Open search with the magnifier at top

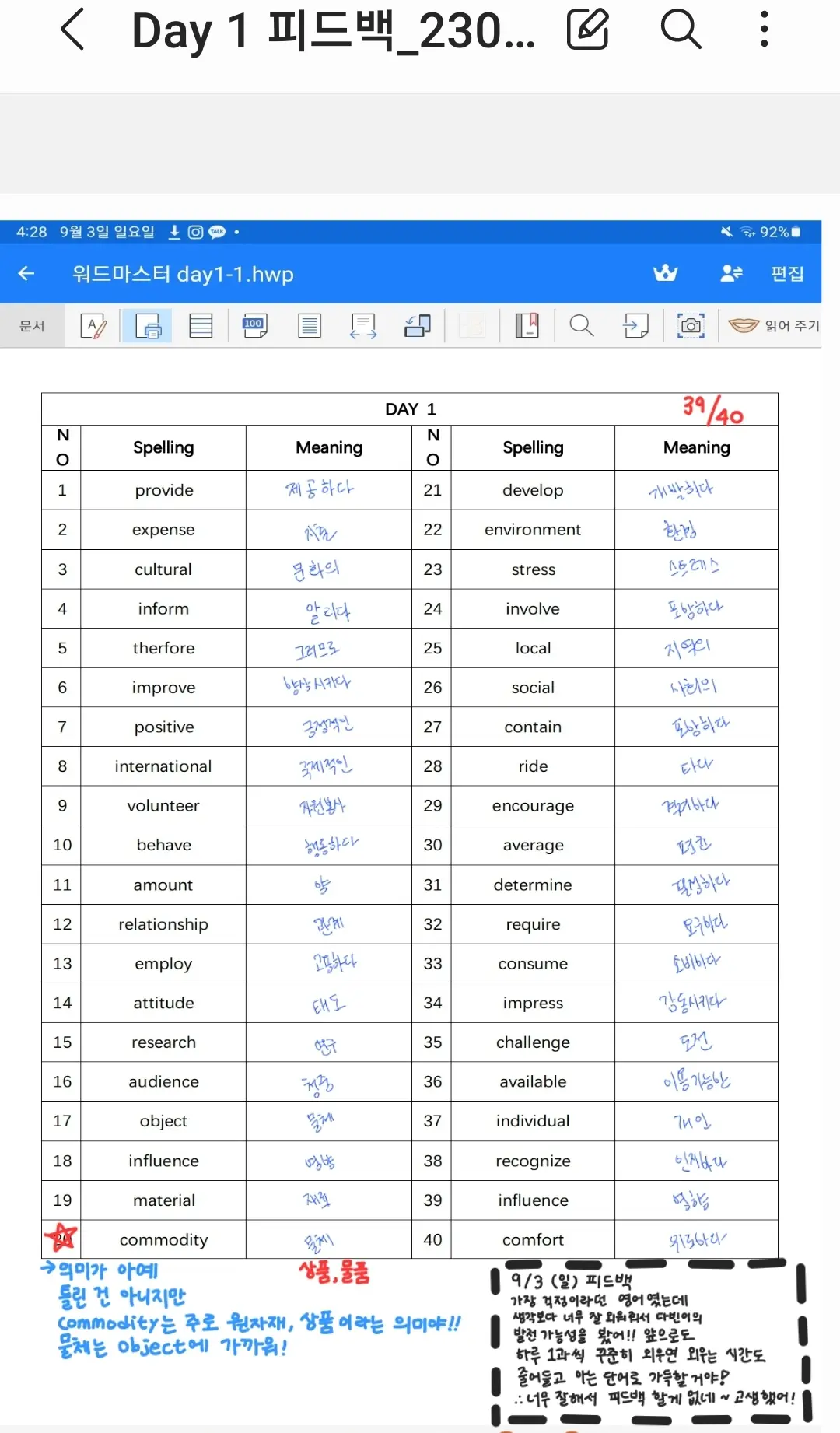pyautogui.click(x=681, y=30)
